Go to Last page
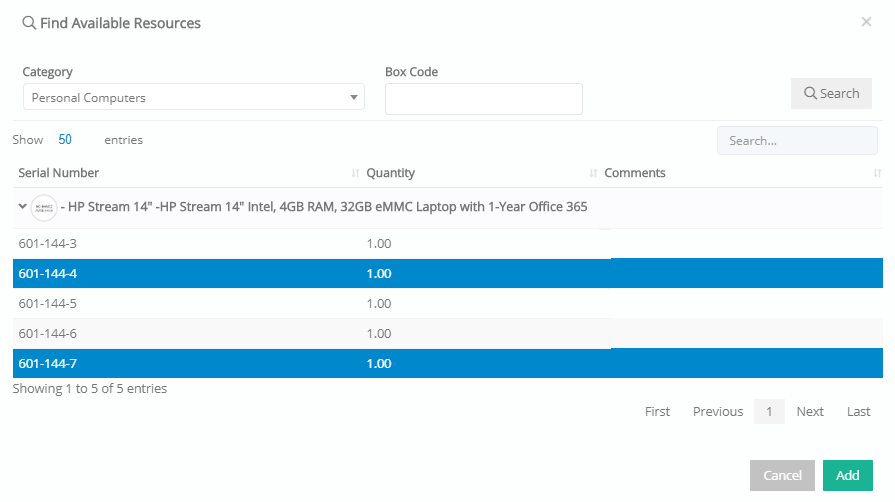 pyautogui.click(x=858, y=411)
